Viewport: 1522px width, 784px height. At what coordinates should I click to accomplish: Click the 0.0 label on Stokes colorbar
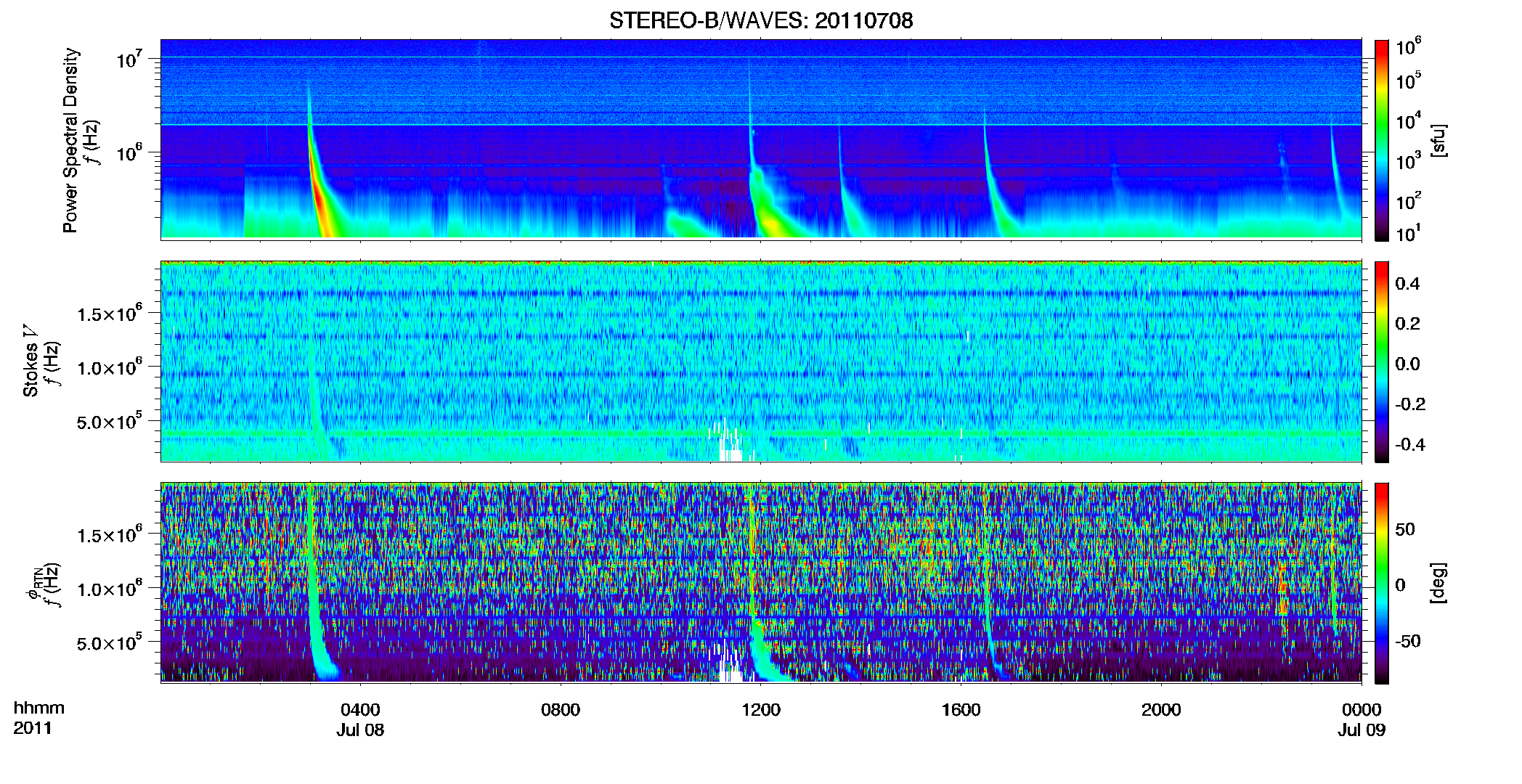1407,364
